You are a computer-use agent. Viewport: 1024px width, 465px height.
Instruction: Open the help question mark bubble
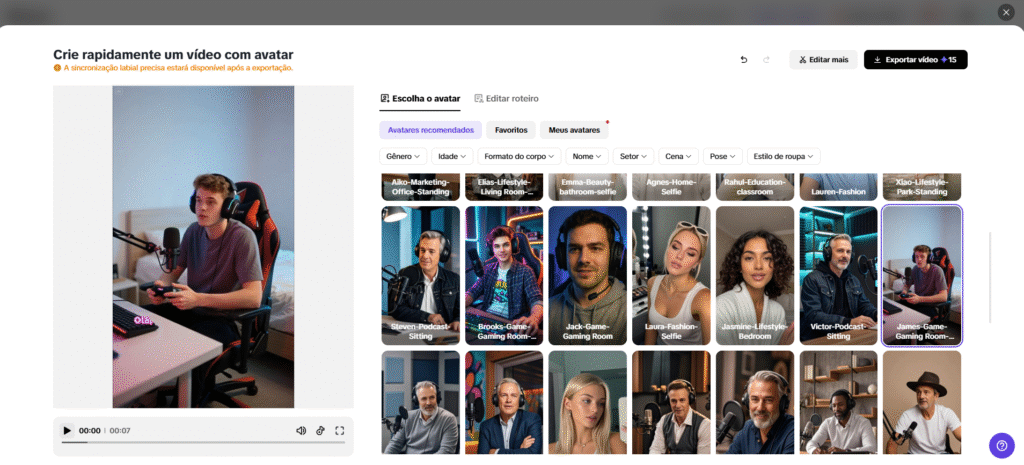pos(1001,445)
